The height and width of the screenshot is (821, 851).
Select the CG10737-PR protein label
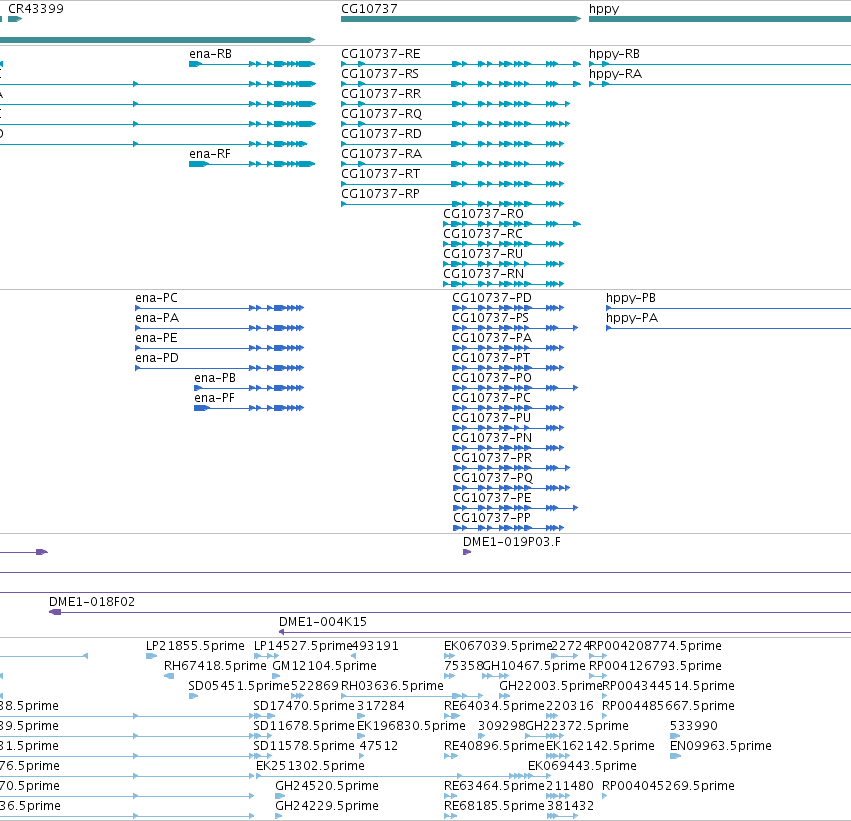[x=493, y=458]
